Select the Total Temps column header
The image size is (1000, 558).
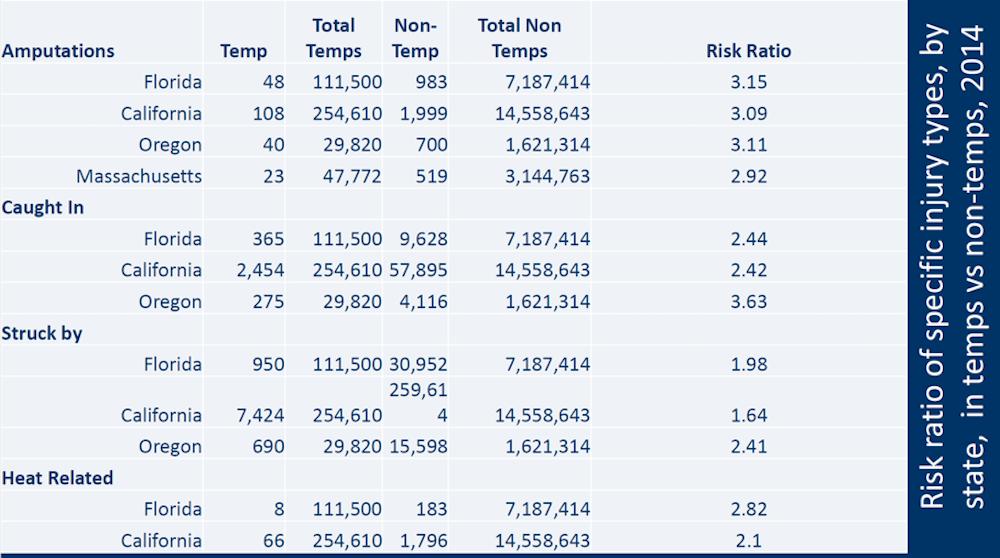334,38
